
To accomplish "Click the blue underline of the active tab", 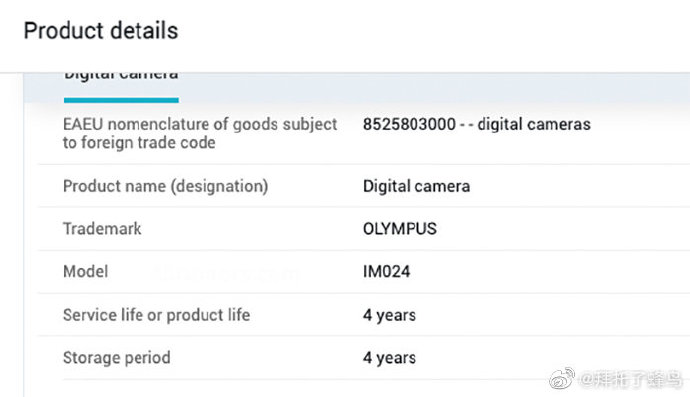I will coord(121,100).
